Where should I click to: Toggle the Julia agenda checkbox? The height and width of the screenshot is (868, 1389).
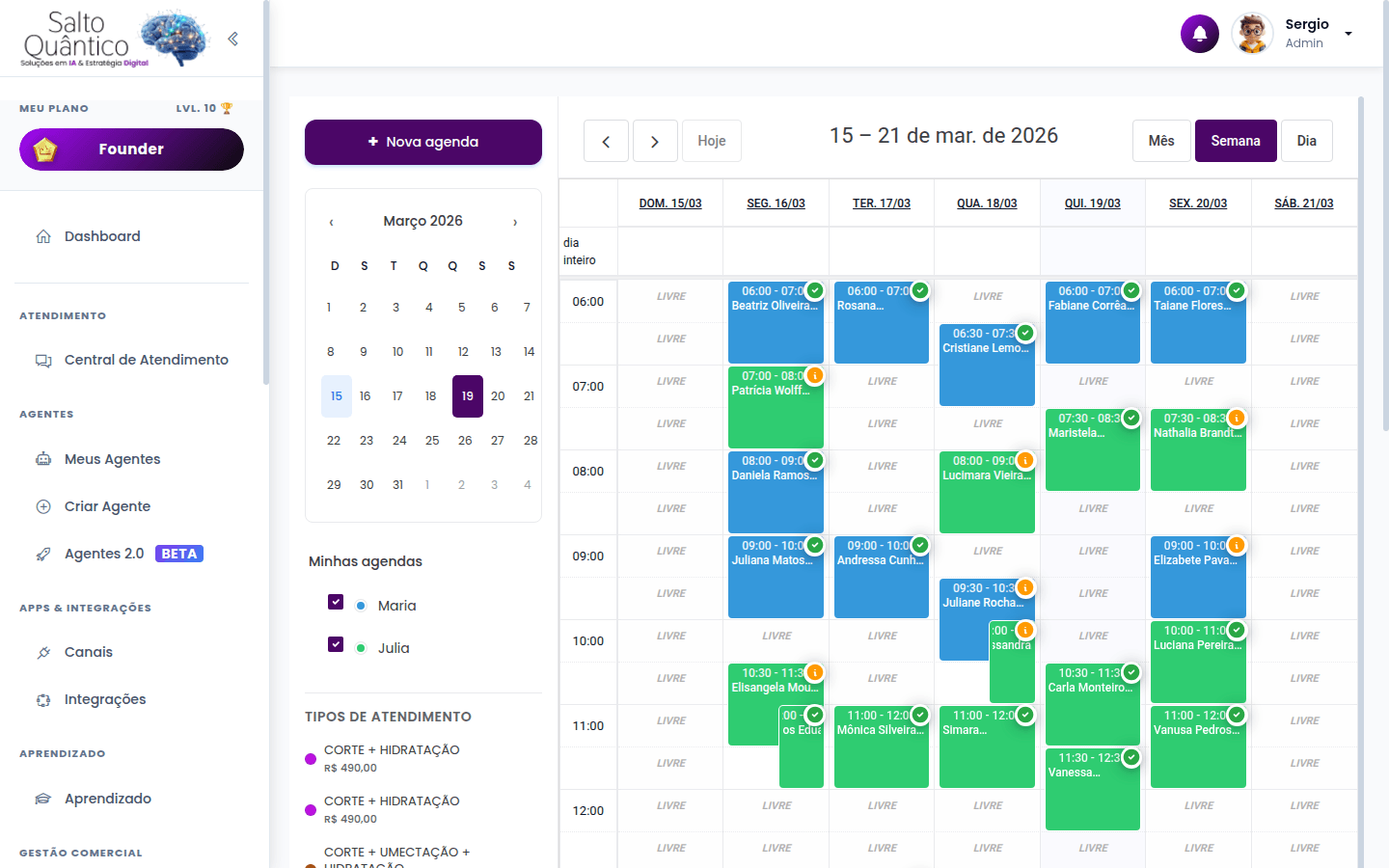pos(336,644)
